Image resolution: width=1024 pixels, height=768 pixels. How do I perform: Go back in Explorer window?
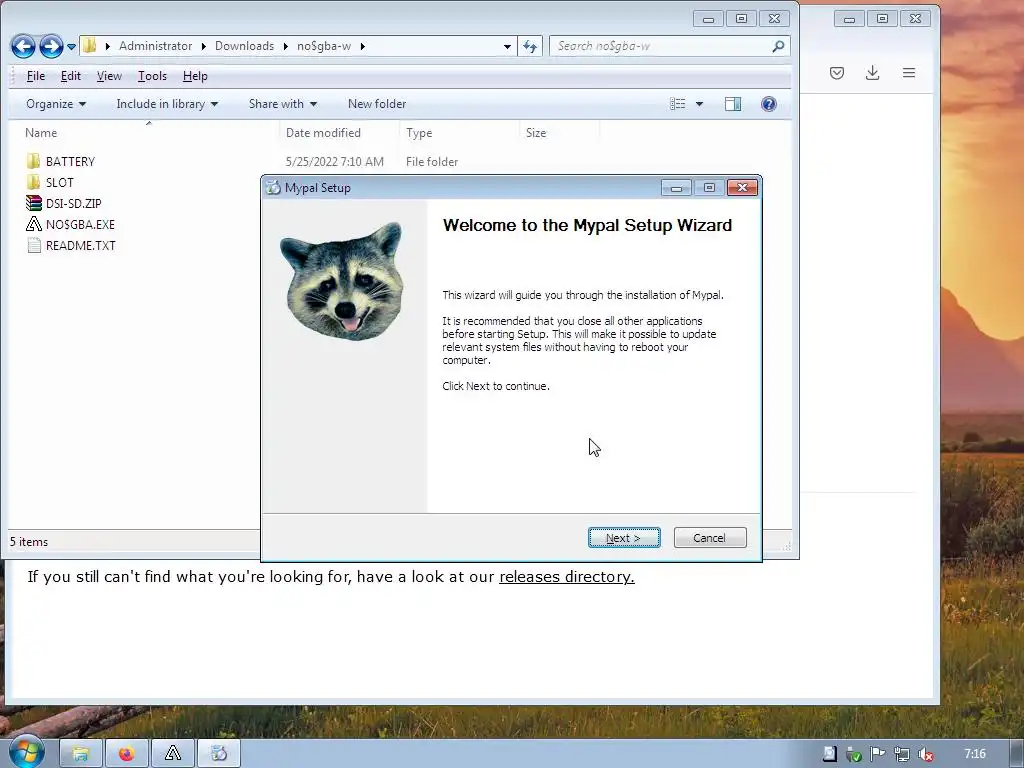point(24,46)
